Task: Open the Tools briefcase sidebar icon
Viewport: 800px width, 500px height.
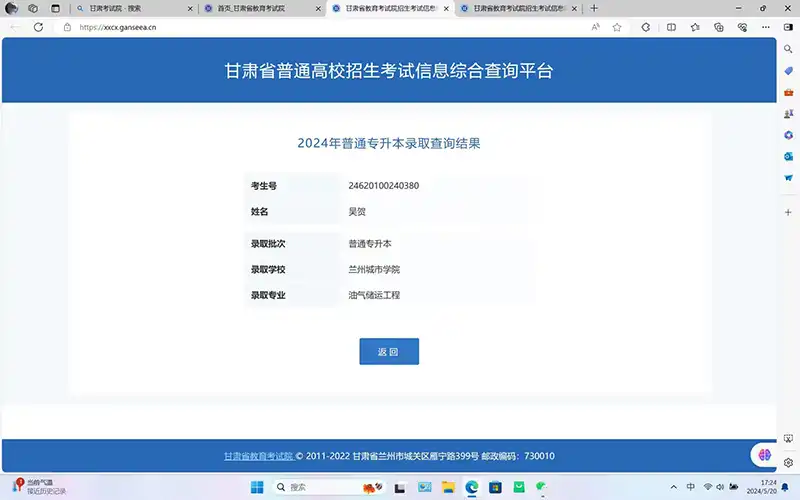Action: [788, 92]
